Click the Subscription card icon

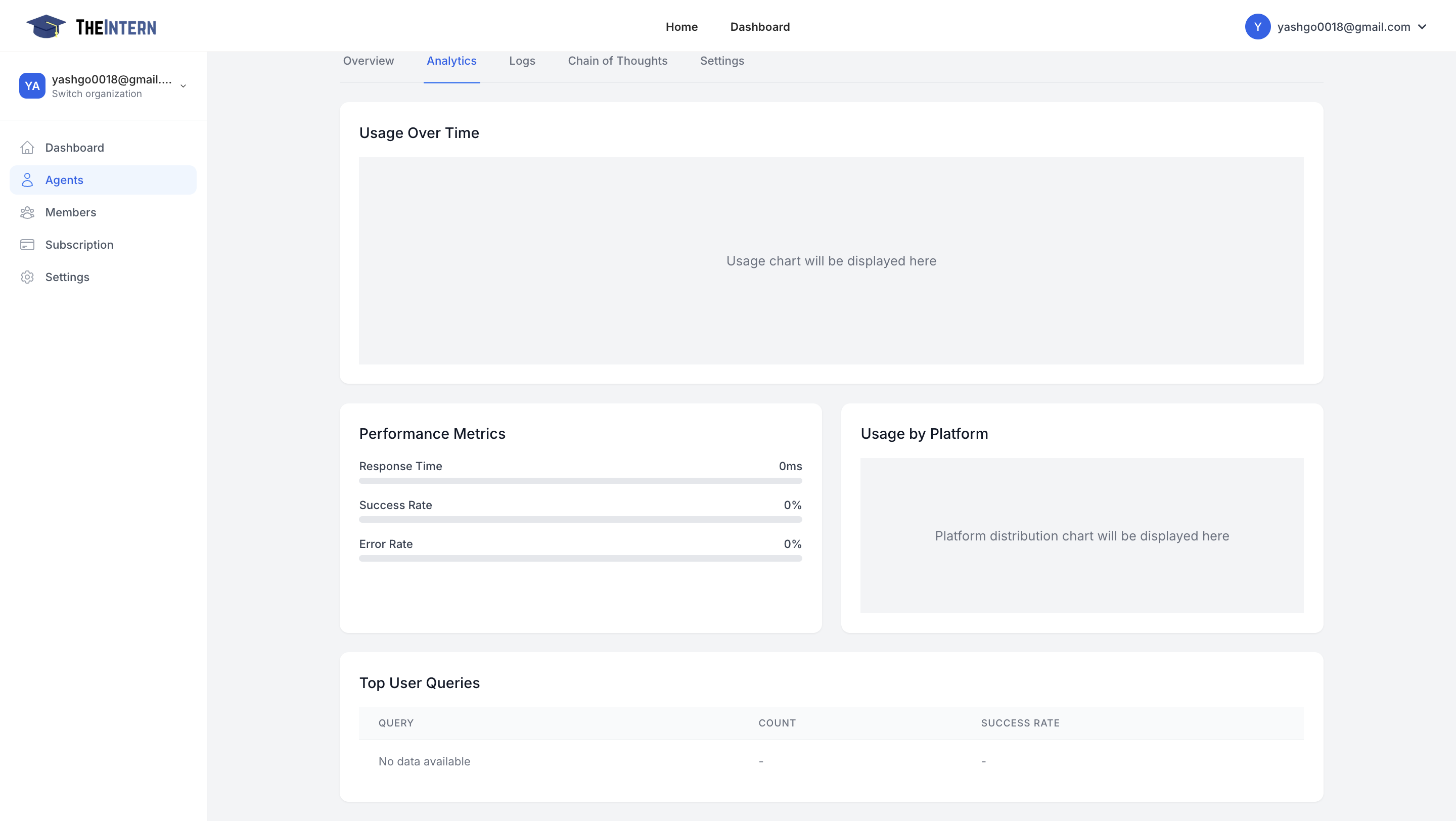point(27,245)
